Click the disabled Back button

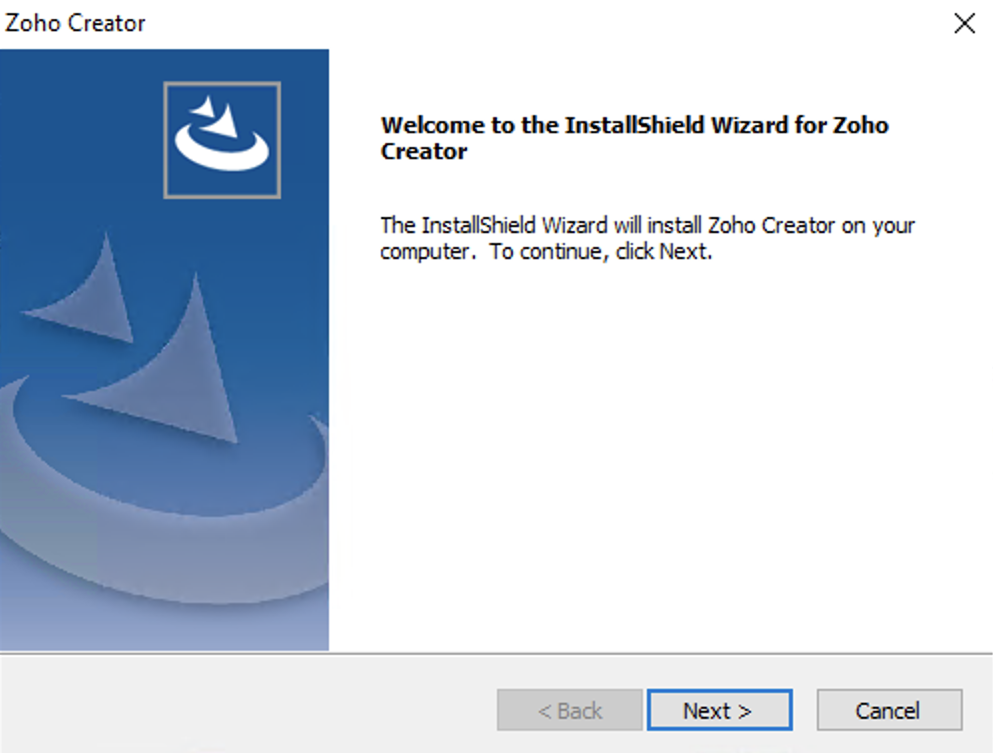click(569, 710)
